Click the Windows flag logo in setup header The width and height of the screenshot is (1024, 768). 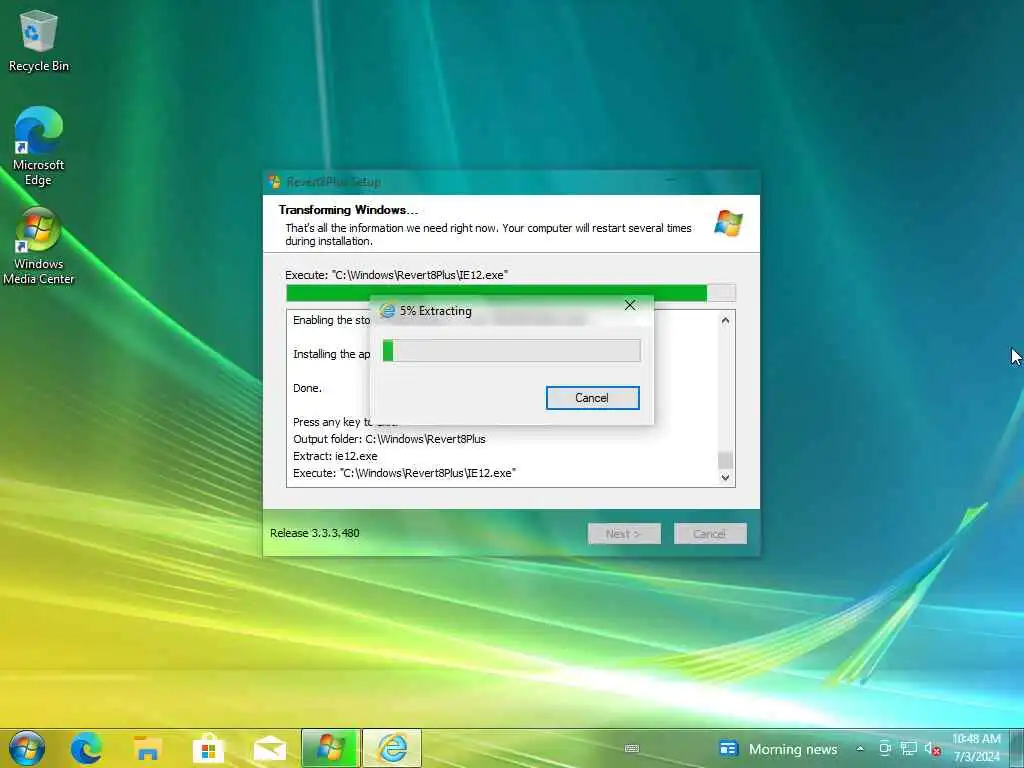pos(728,223)
